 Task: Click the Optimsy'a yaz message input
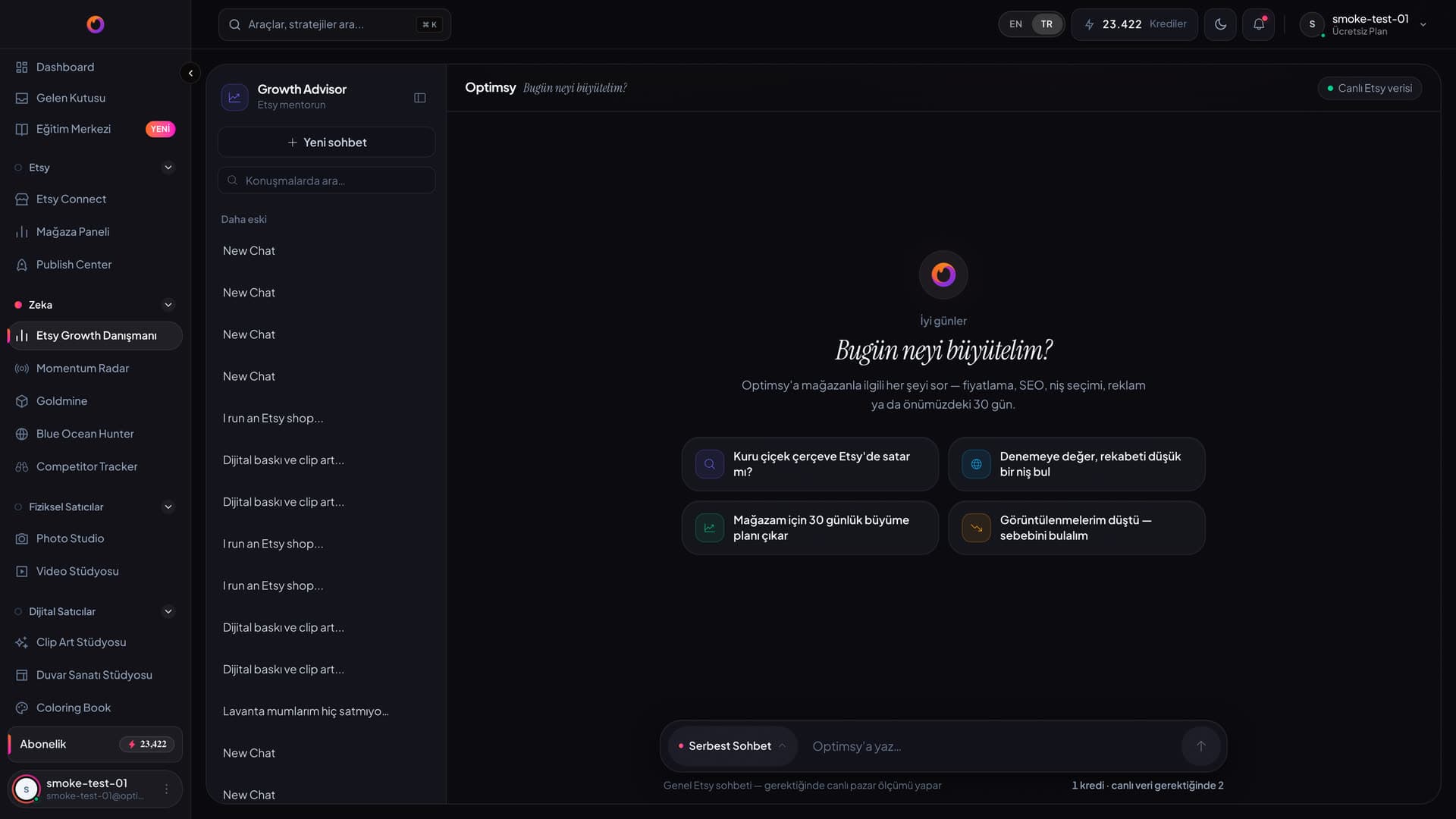(x=992, y=746)
